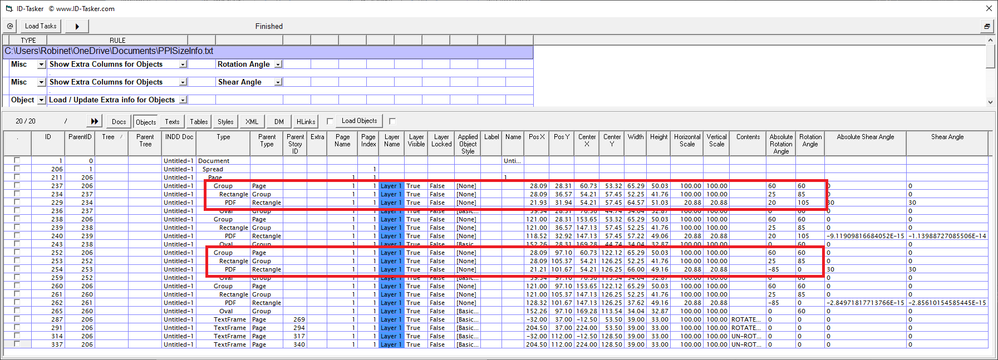This screenshot has height=360, width=998.
Task: Tick the checkbox for row ID 254
Action: point(17,269)
